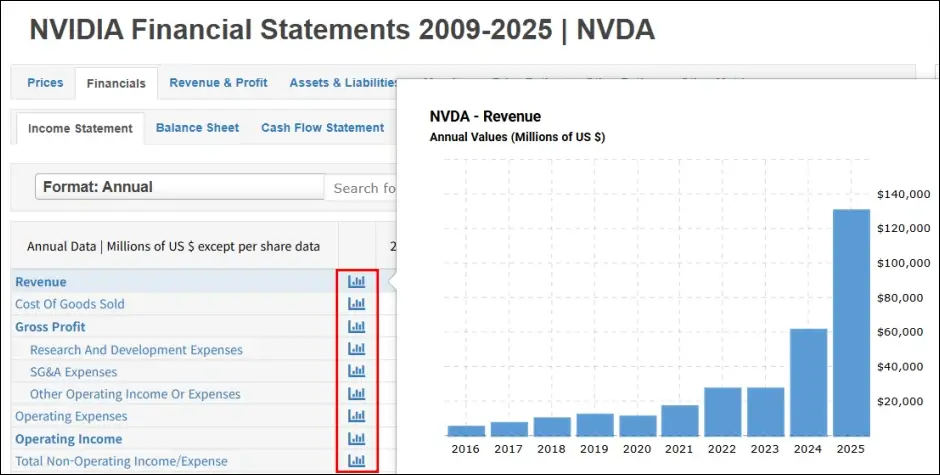Open the chart icon for Revenue row
The height and width of the screenshot is (475, 940).
357,281
